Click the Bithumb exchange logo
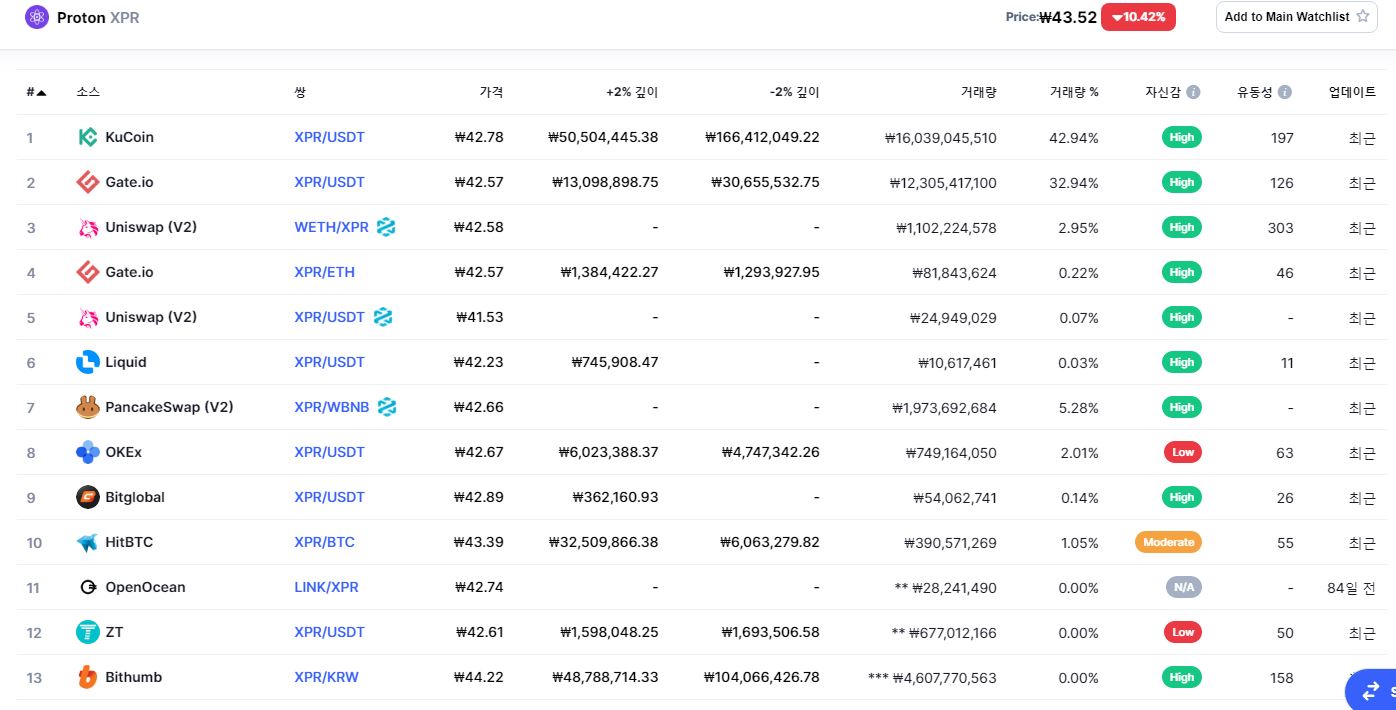This screenshot has height=710, width=1396. tap(88, 677)
